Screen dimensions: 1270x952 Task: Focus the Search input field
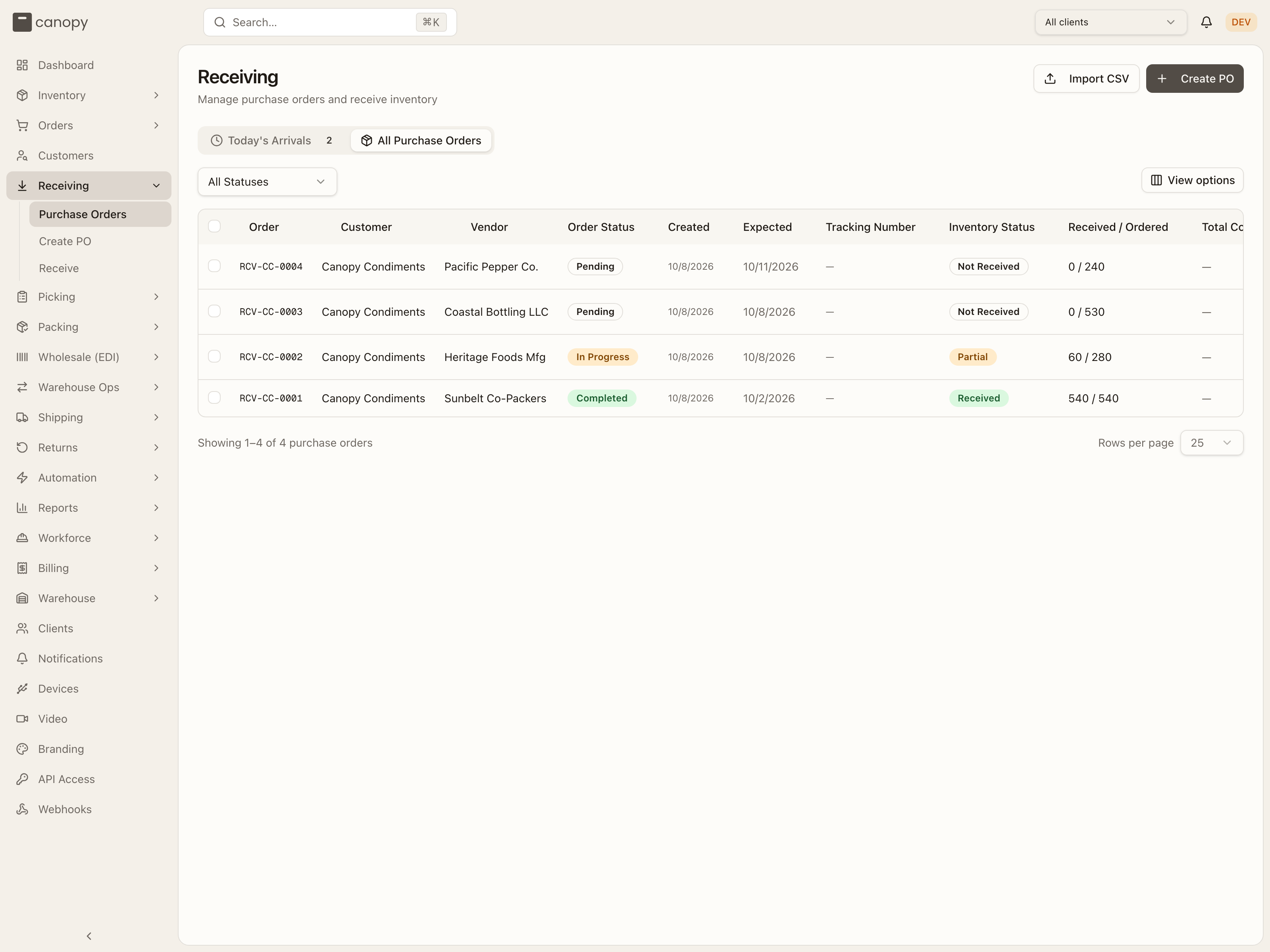[330, 22]
